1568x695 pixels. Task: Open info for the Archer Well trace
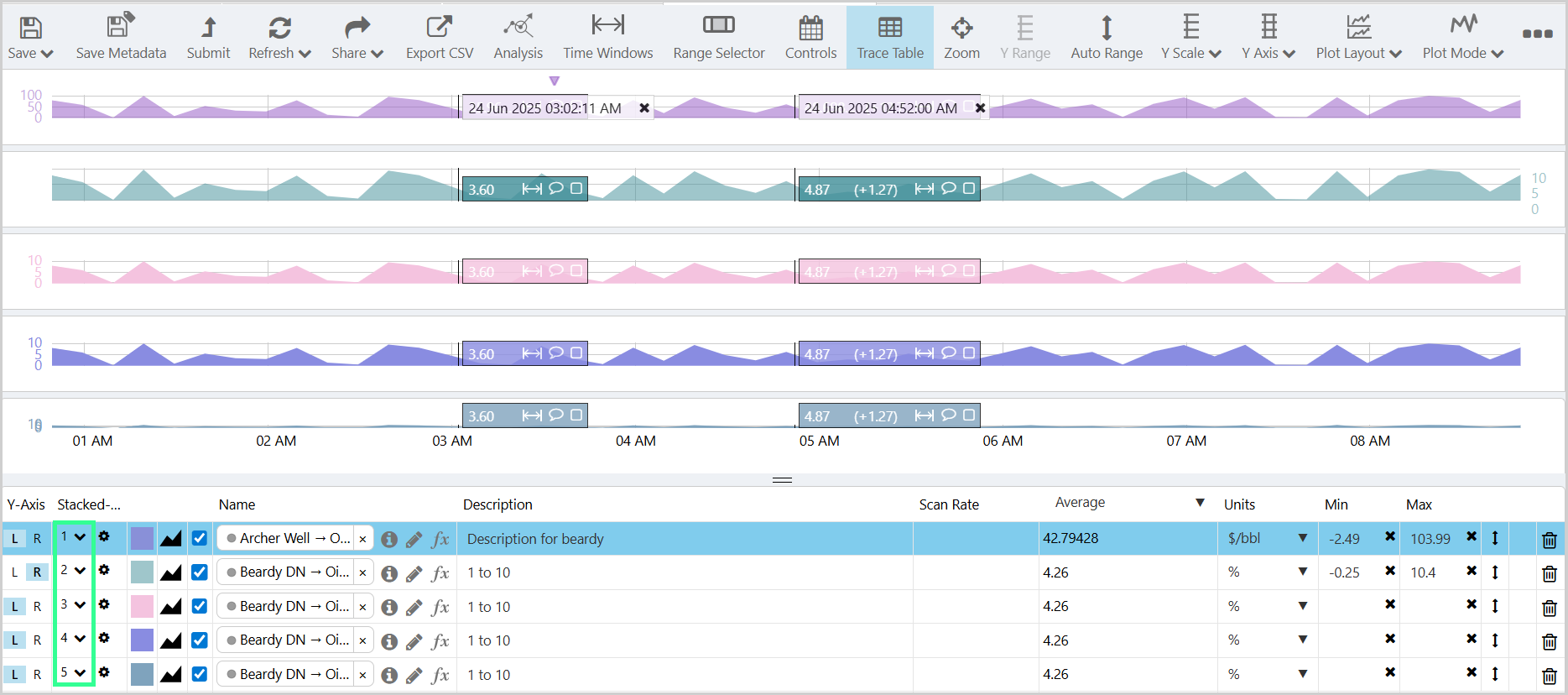point(388,540)
